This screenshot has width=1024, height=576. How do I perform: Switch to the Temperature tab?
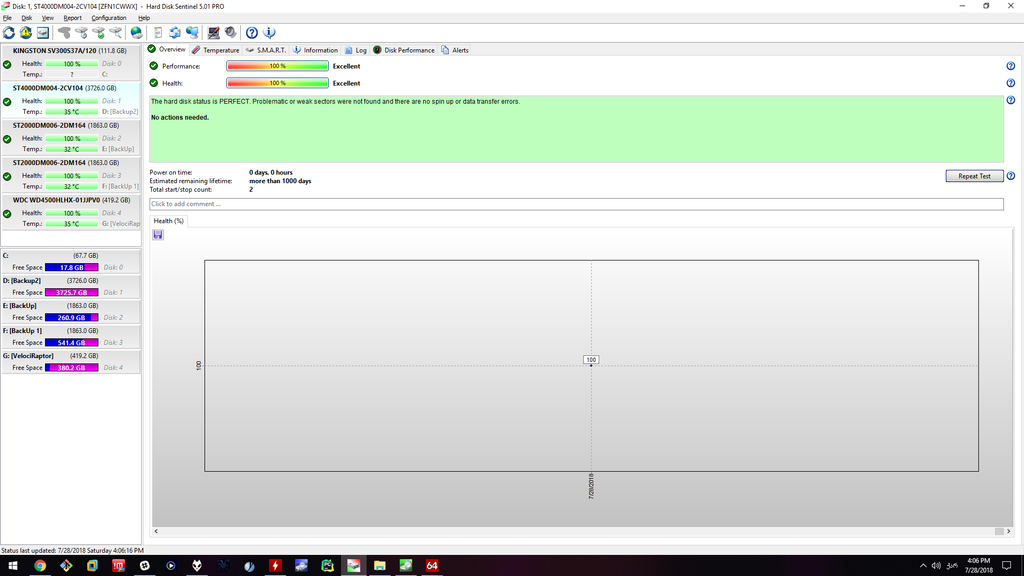(216, 50)
